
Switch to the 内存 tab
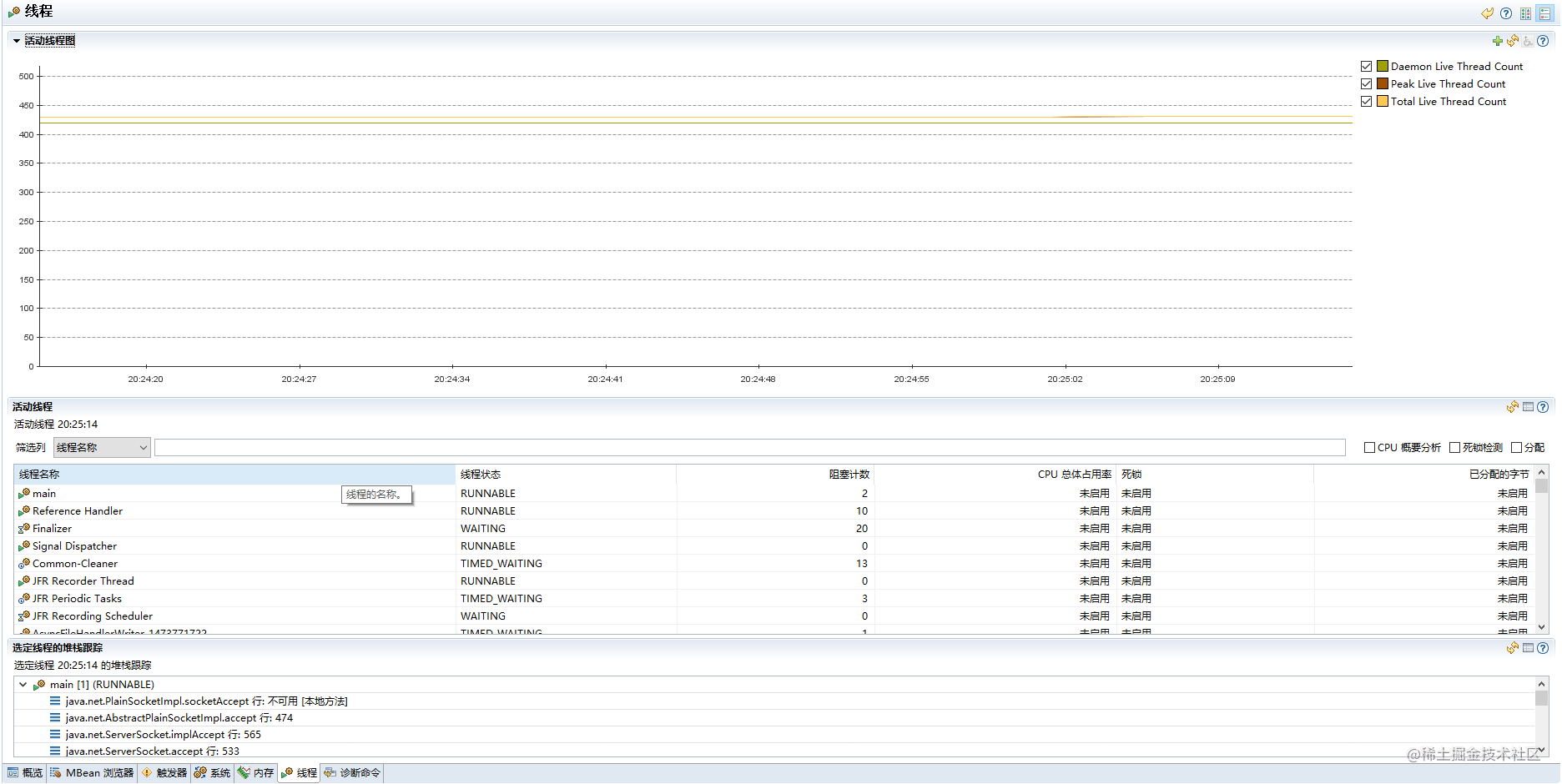(x=256, y=773)
